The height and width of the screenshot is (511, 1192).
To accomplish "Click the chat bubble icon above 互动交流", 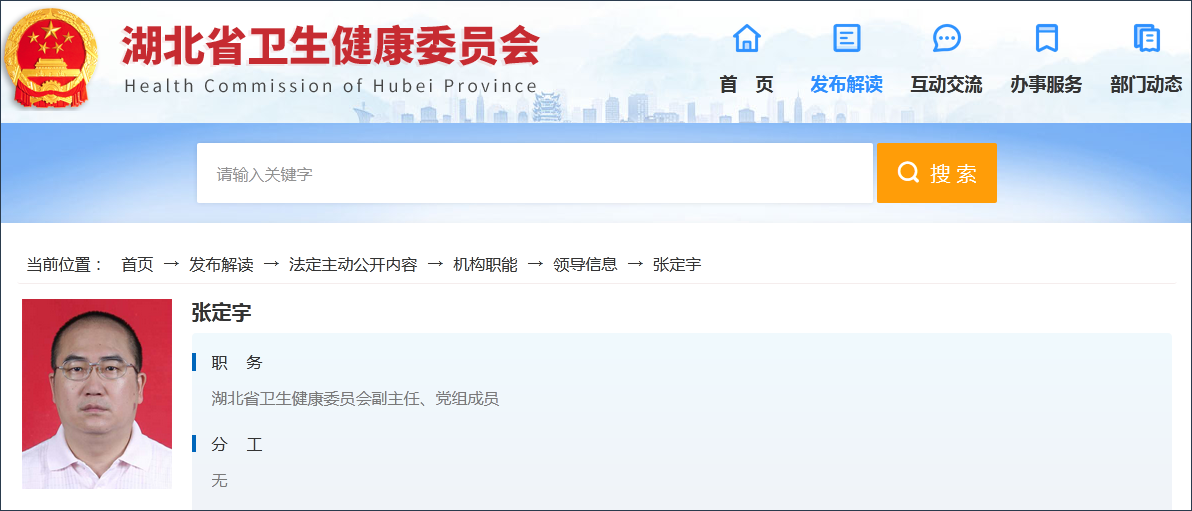I will pyautogui.click(x=946, y=37).
